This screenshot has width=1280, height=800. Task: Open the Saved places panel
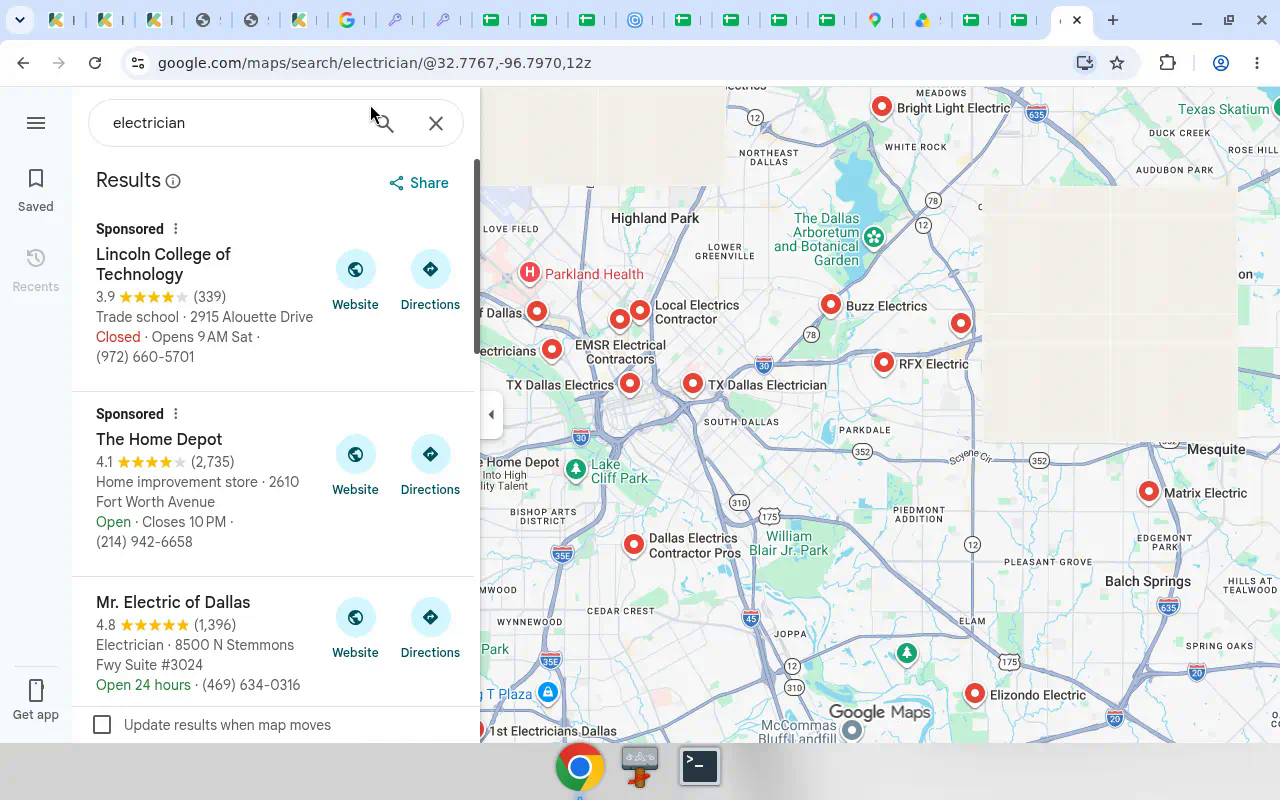pyautogui.click(x=36, y=190)
